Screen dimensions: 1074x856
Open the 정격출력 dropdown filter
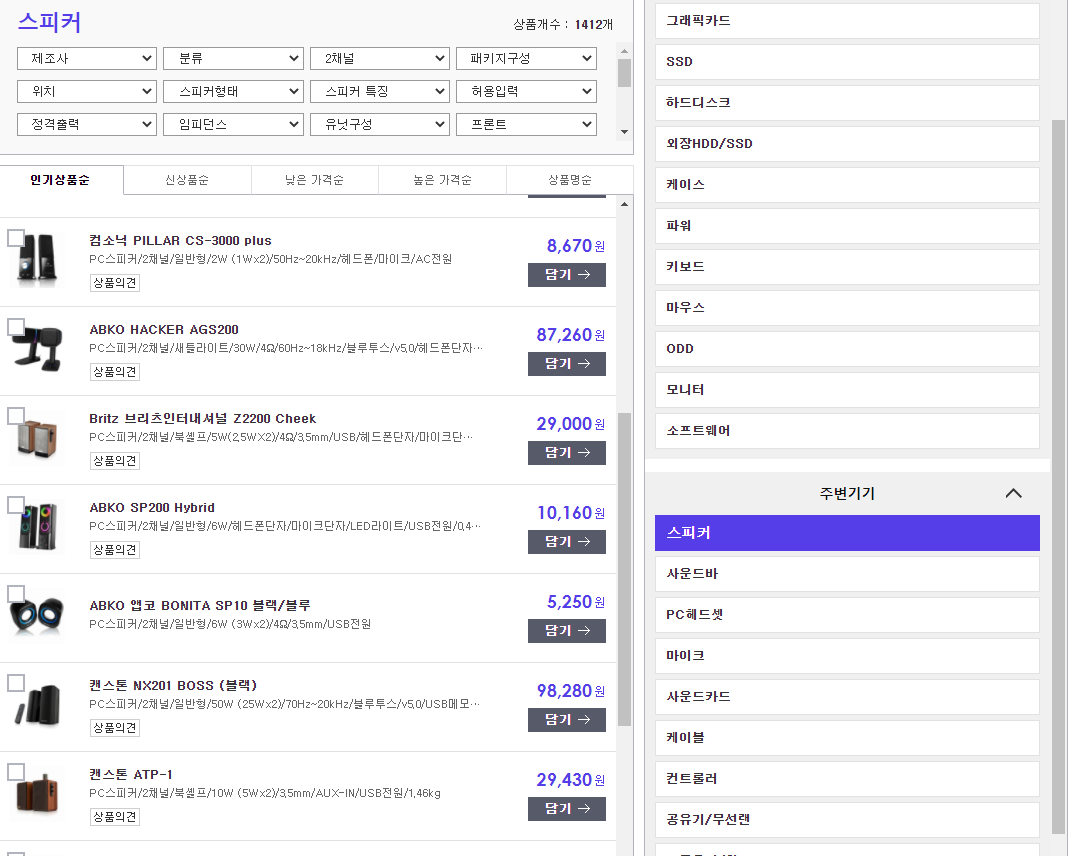click(x=87, y=124)
